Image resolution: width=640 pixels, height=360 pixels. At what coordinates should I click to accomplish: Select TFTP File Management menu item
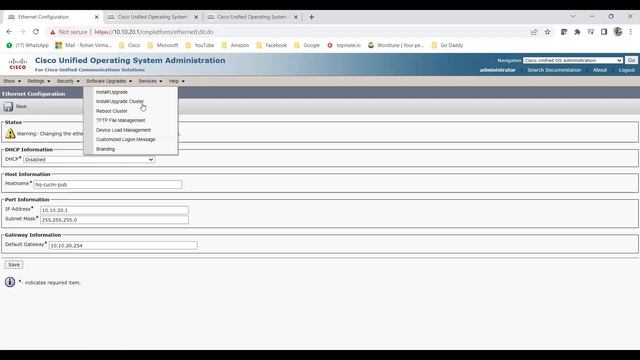tap(120, 120)
